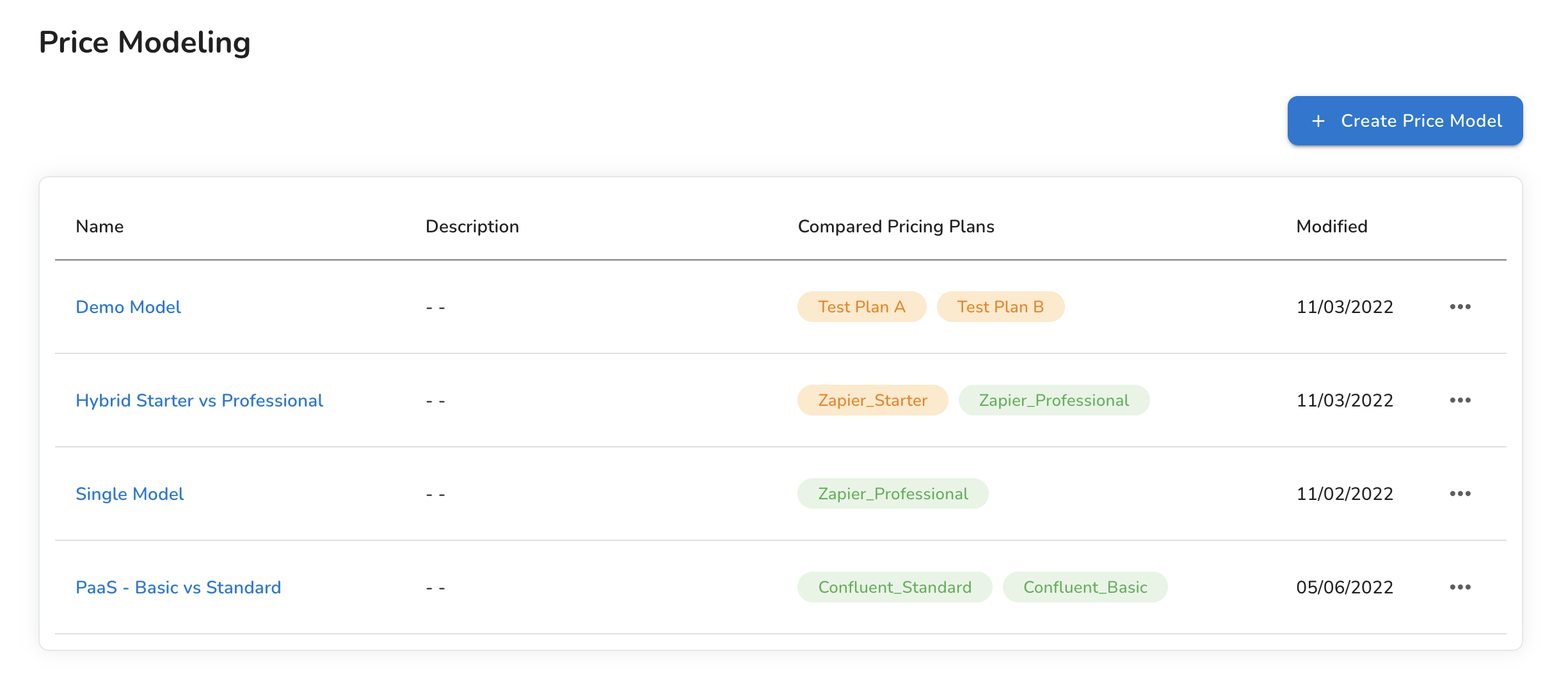Click the Create Price Model button
Screen dimensions: 1568x676
1405,121
